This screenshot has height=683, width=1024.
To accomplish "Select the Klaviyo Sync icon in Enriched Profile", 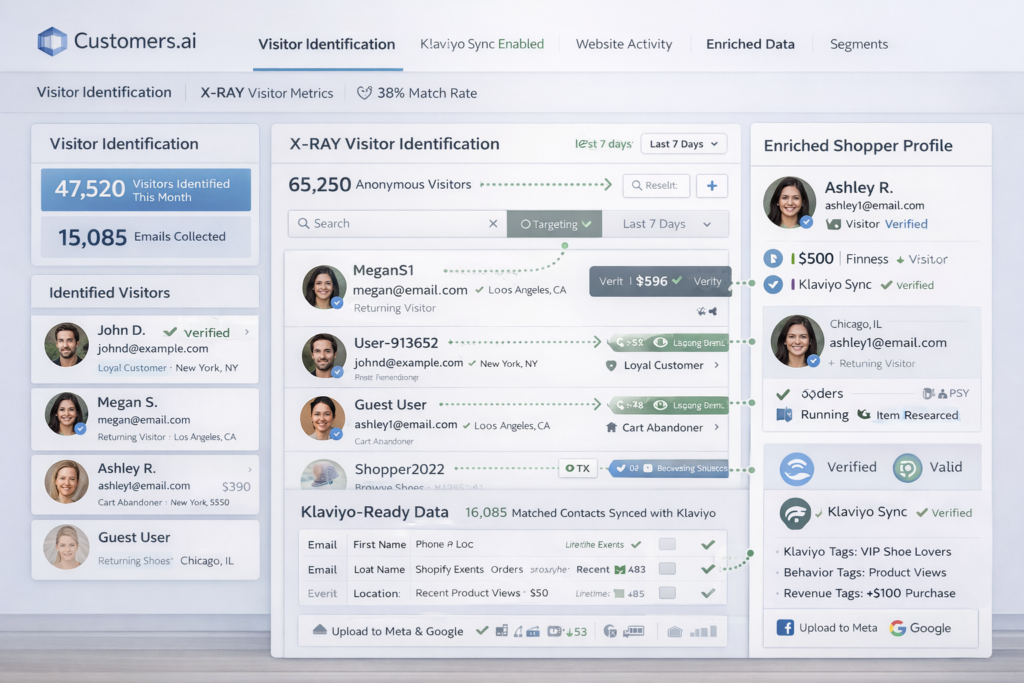I will tap(796, 512).
